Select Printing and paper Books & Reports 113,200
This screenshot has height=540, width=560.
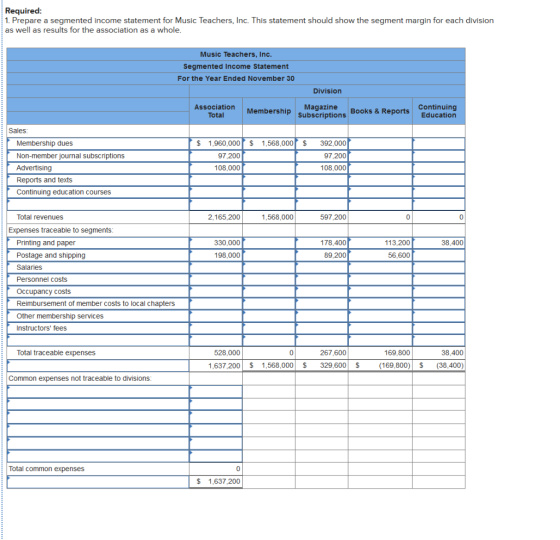coord(380,243)
